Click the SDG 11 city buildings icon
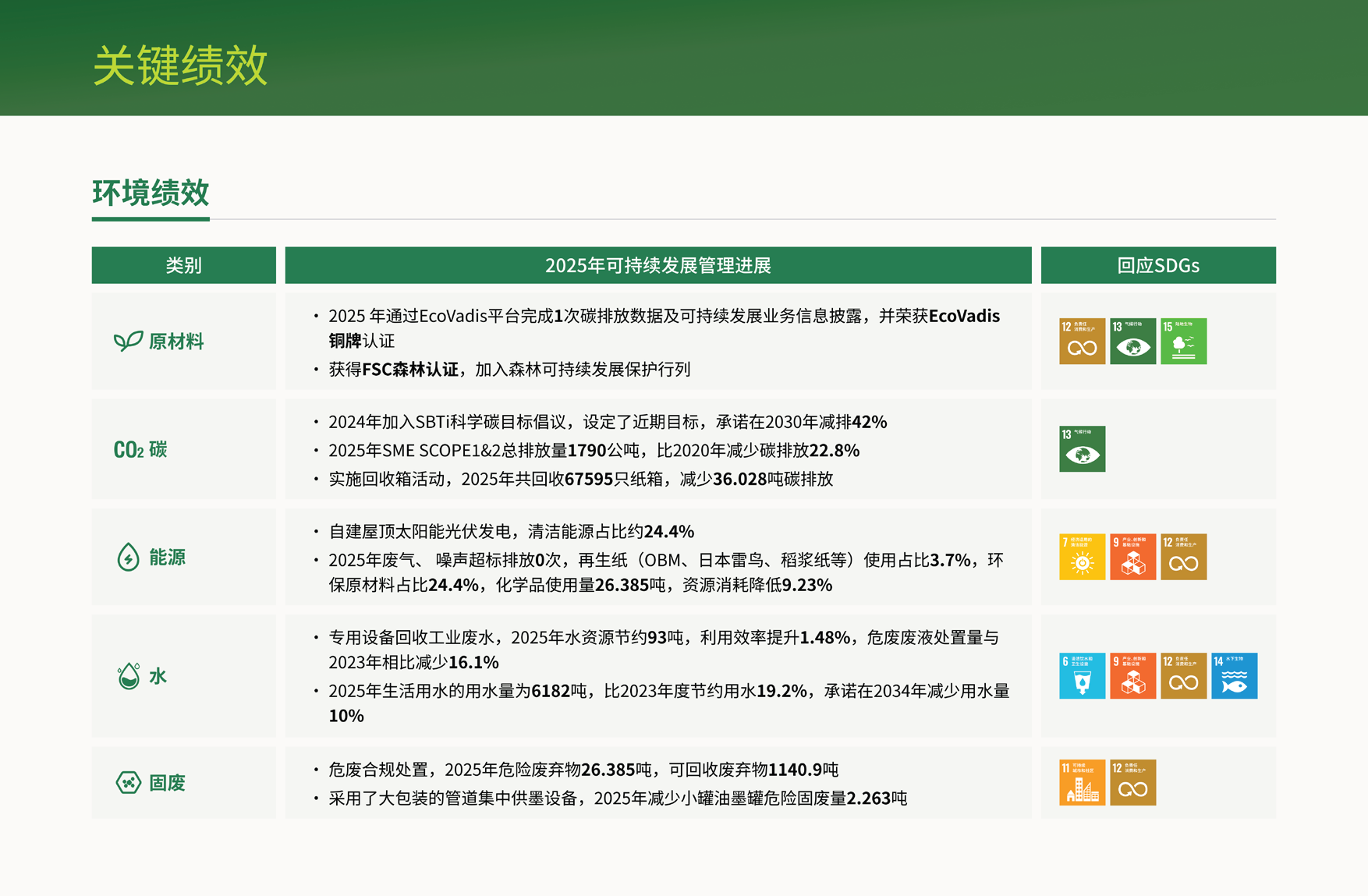The image size is (1368, 896). (x=1082, y=782)
